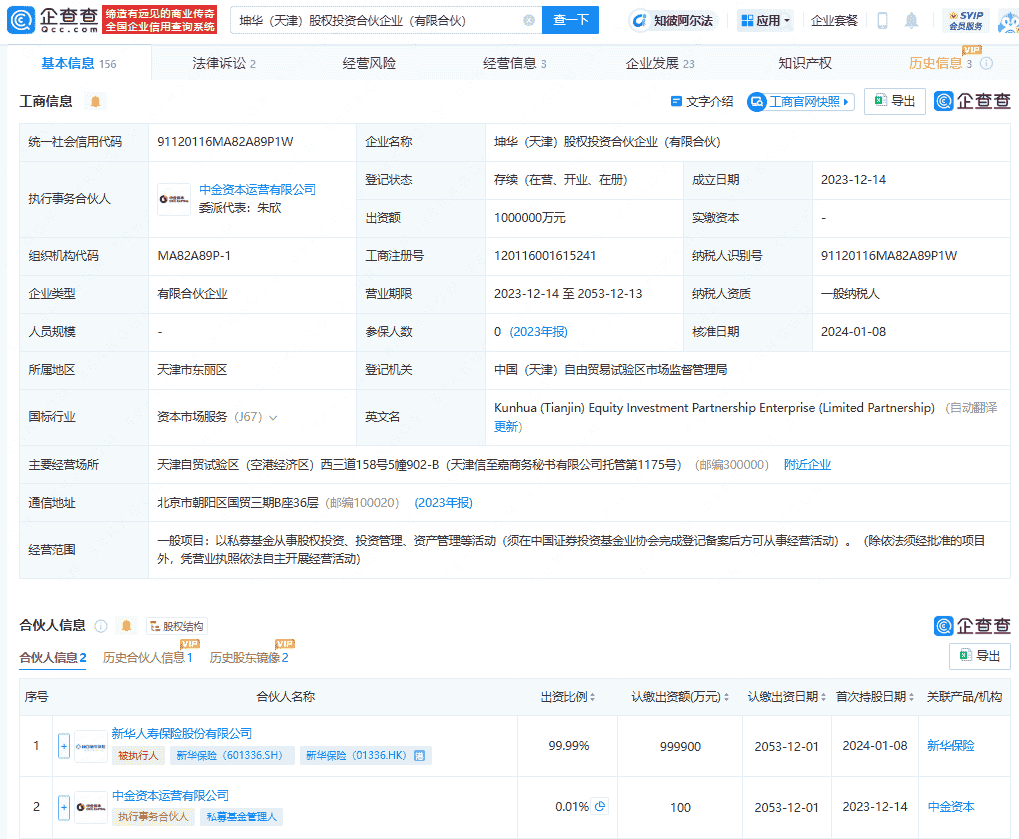This screenshot has height=839, width=1019.
Task: Expand row 1 新华人寿保险 with plus button
Action: pyautogui.click(x=64, y=746)
